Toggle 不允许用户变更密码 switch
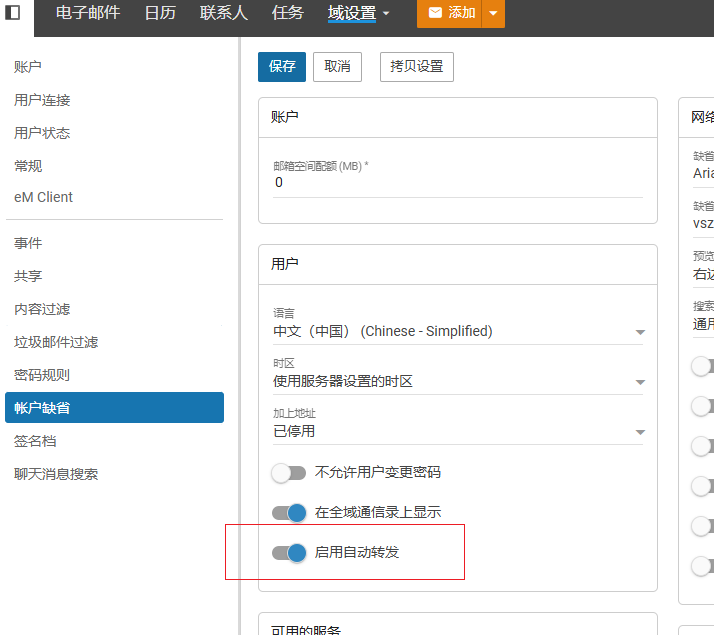The image size is (714, 635). 289,473
